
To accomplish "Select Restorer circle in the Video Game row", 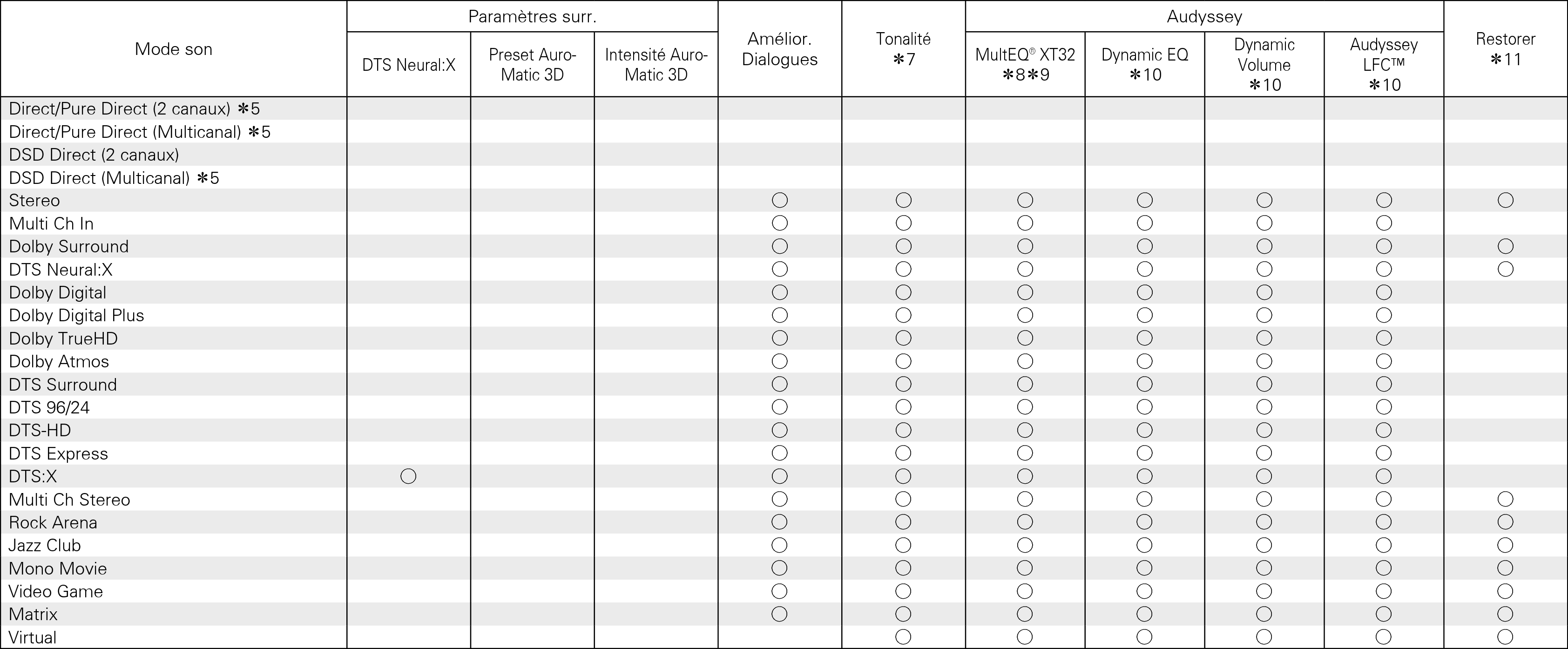I will [1505, 591].
